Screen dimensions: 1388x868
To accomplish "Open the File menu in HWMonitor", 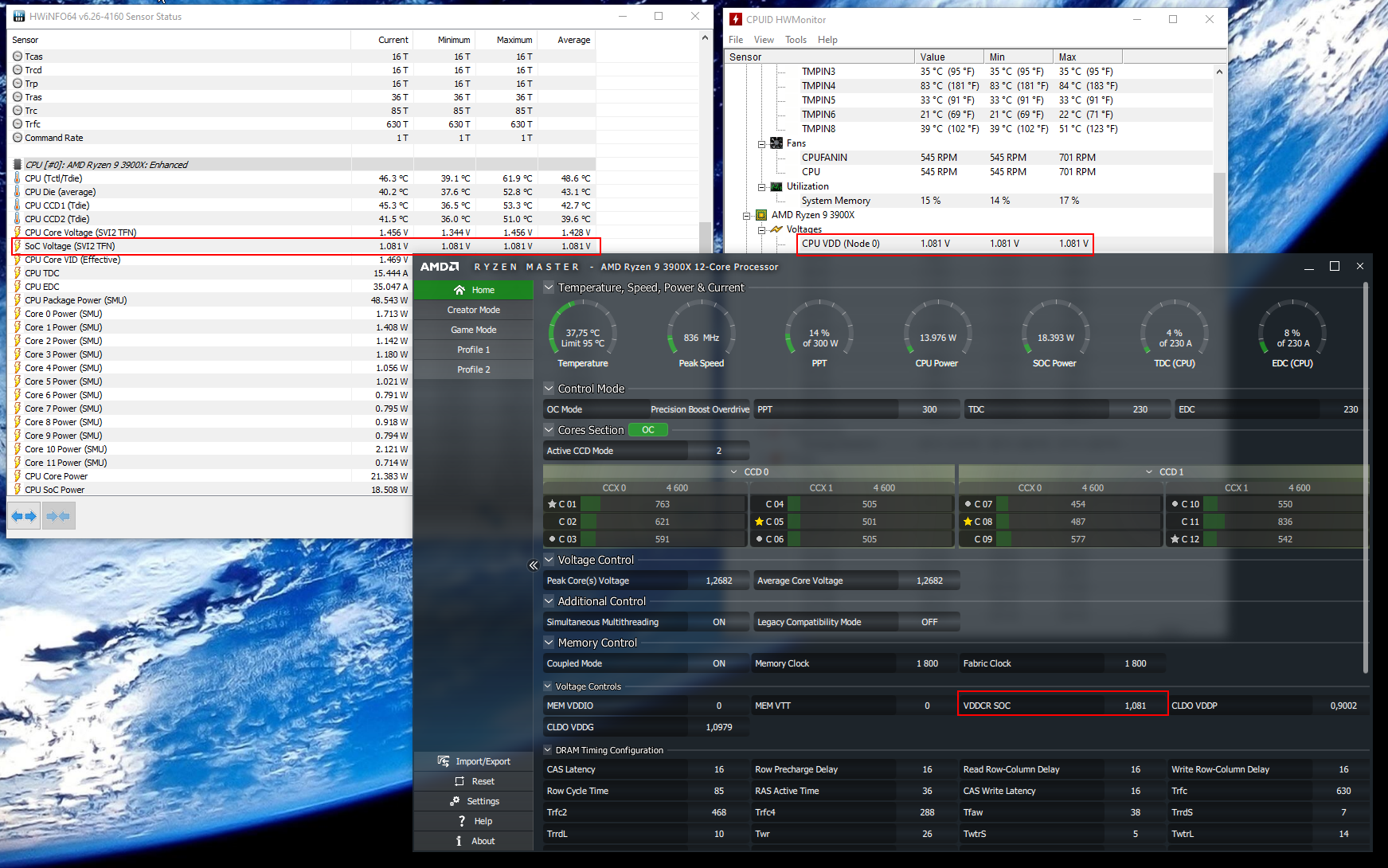I will coord(736,40).
